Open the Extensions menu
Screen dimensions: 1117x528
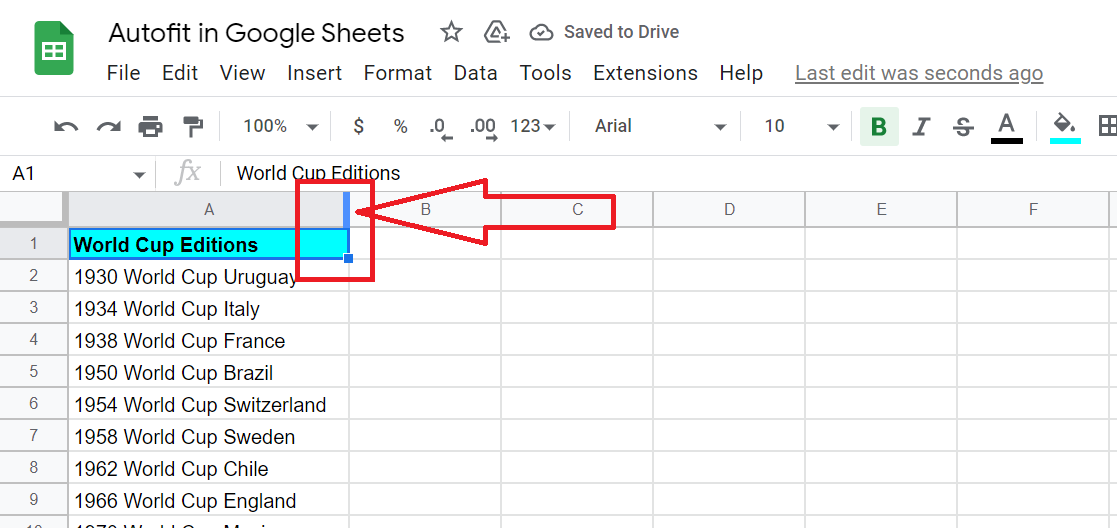click(x=645, y=73)
